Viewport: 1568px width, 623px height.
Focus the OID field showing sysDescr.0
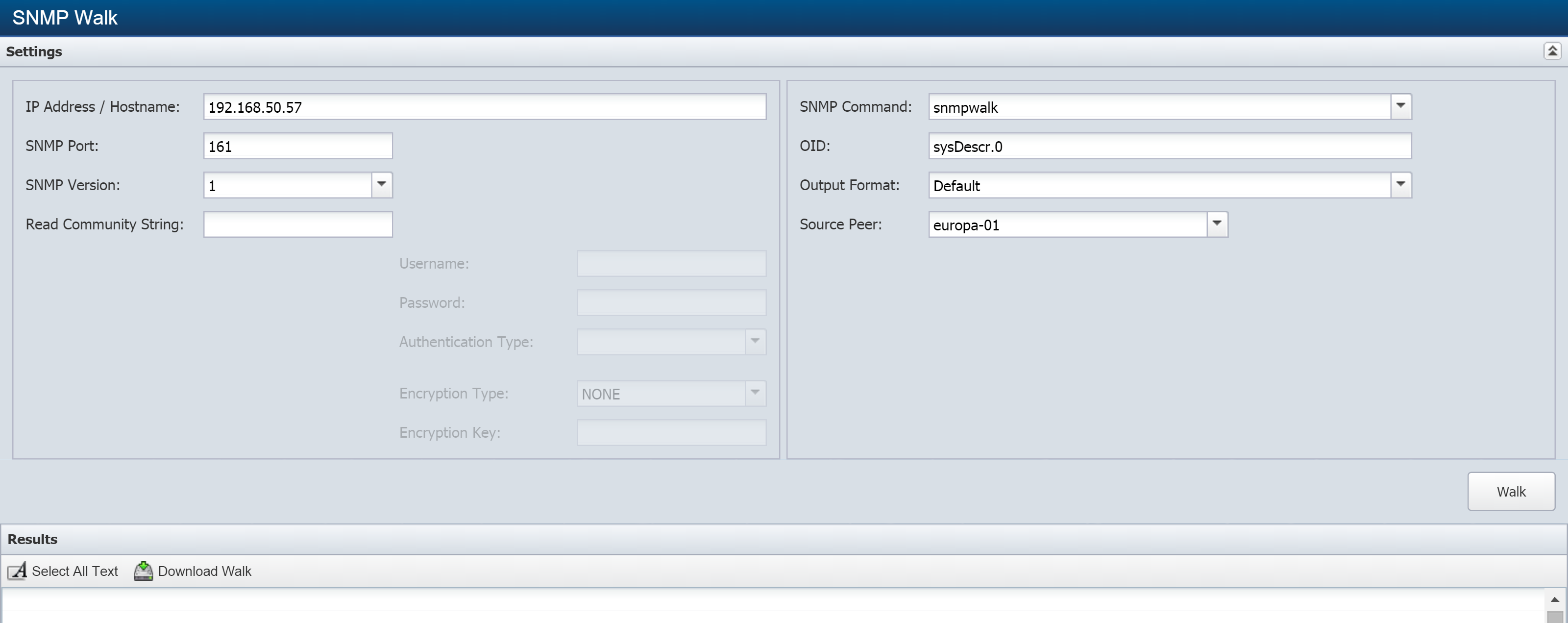coord(1169,146)
